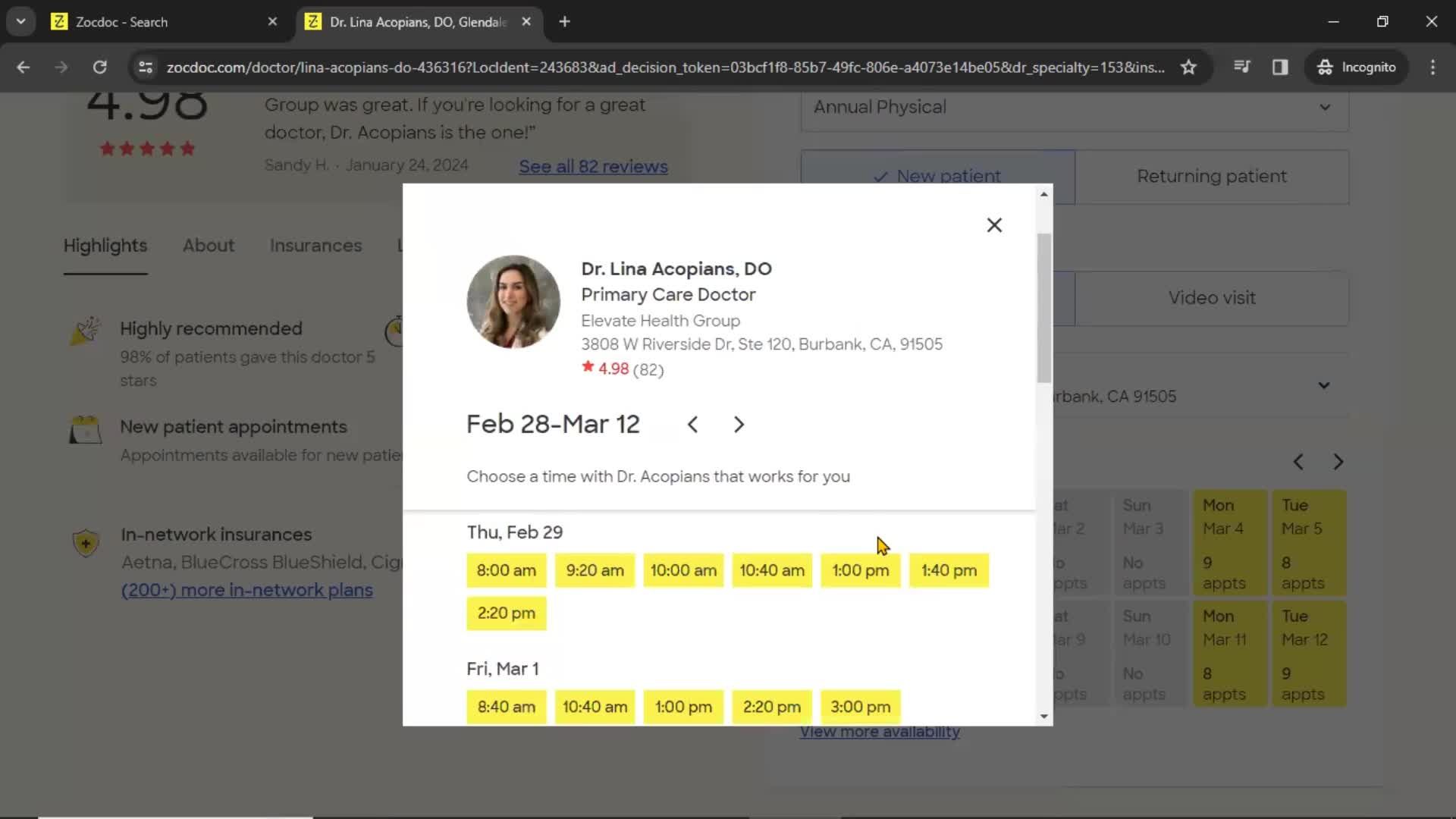The image size is (1456, 819).
Task: Select 2:20 pm slot on Thu, Feb 29
Action: 507,613
